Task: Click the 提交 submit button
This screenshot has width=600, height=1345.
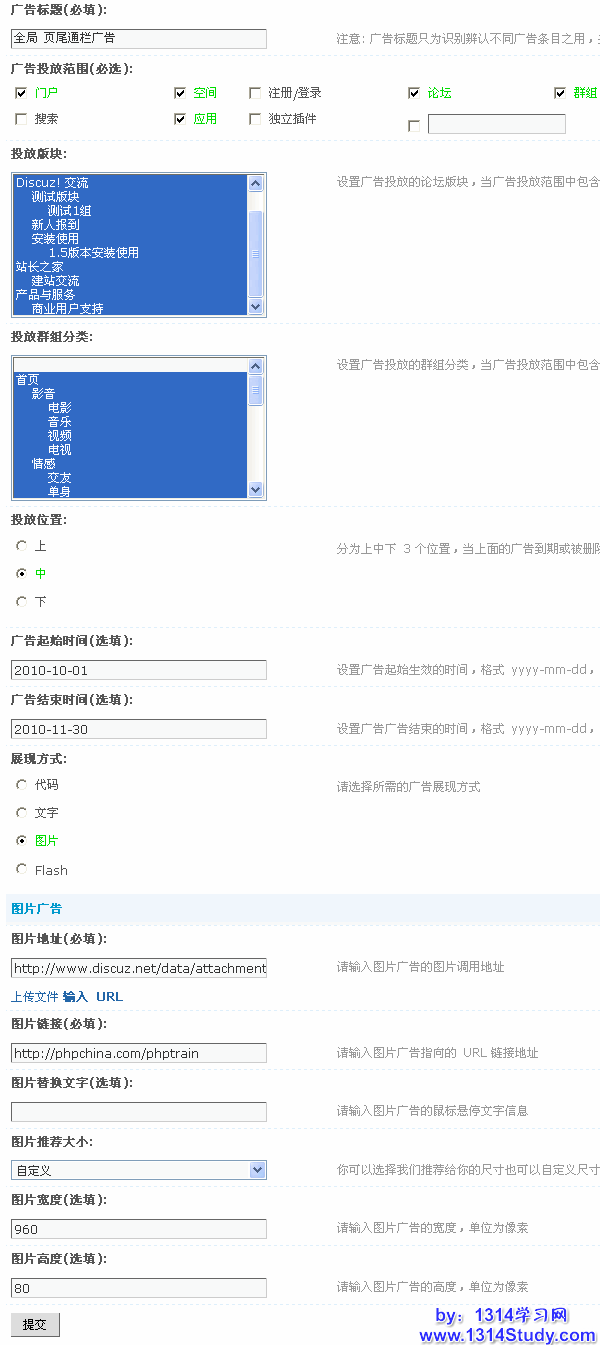Action: click(x=35, y=1324)
